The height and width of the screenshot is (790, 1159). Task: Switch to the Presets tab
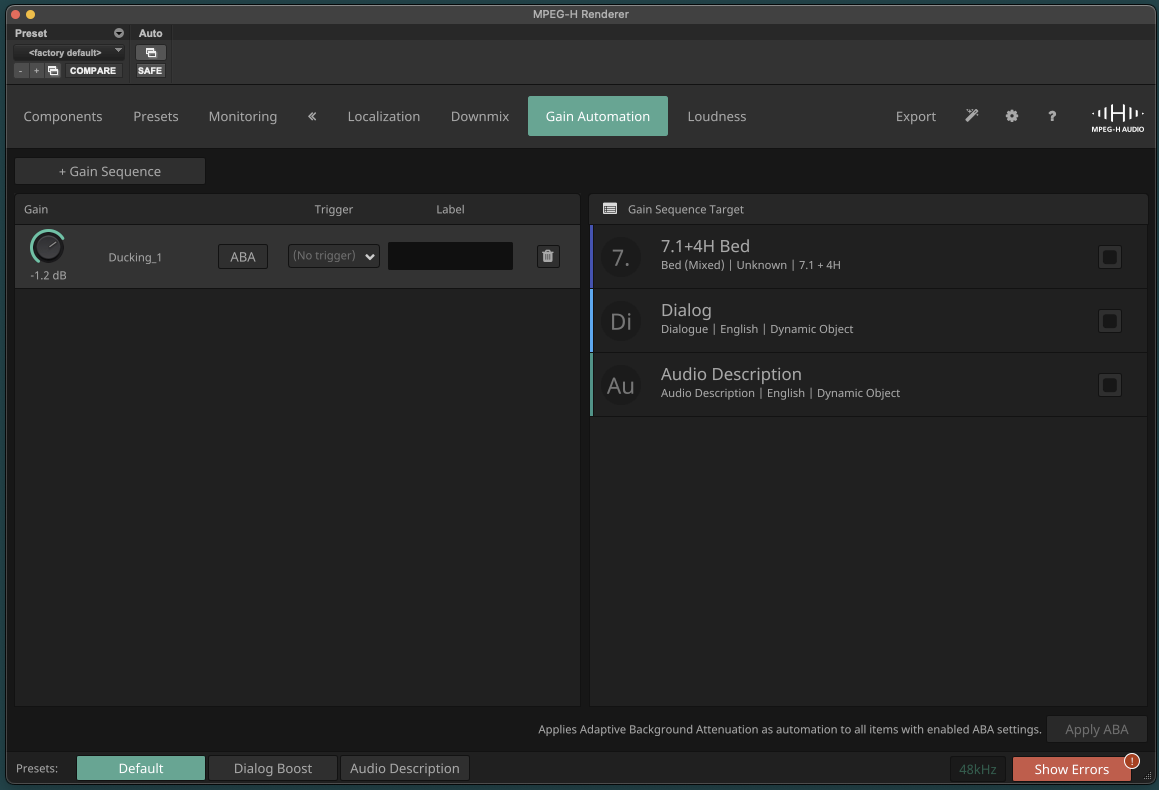coord(156,116)
